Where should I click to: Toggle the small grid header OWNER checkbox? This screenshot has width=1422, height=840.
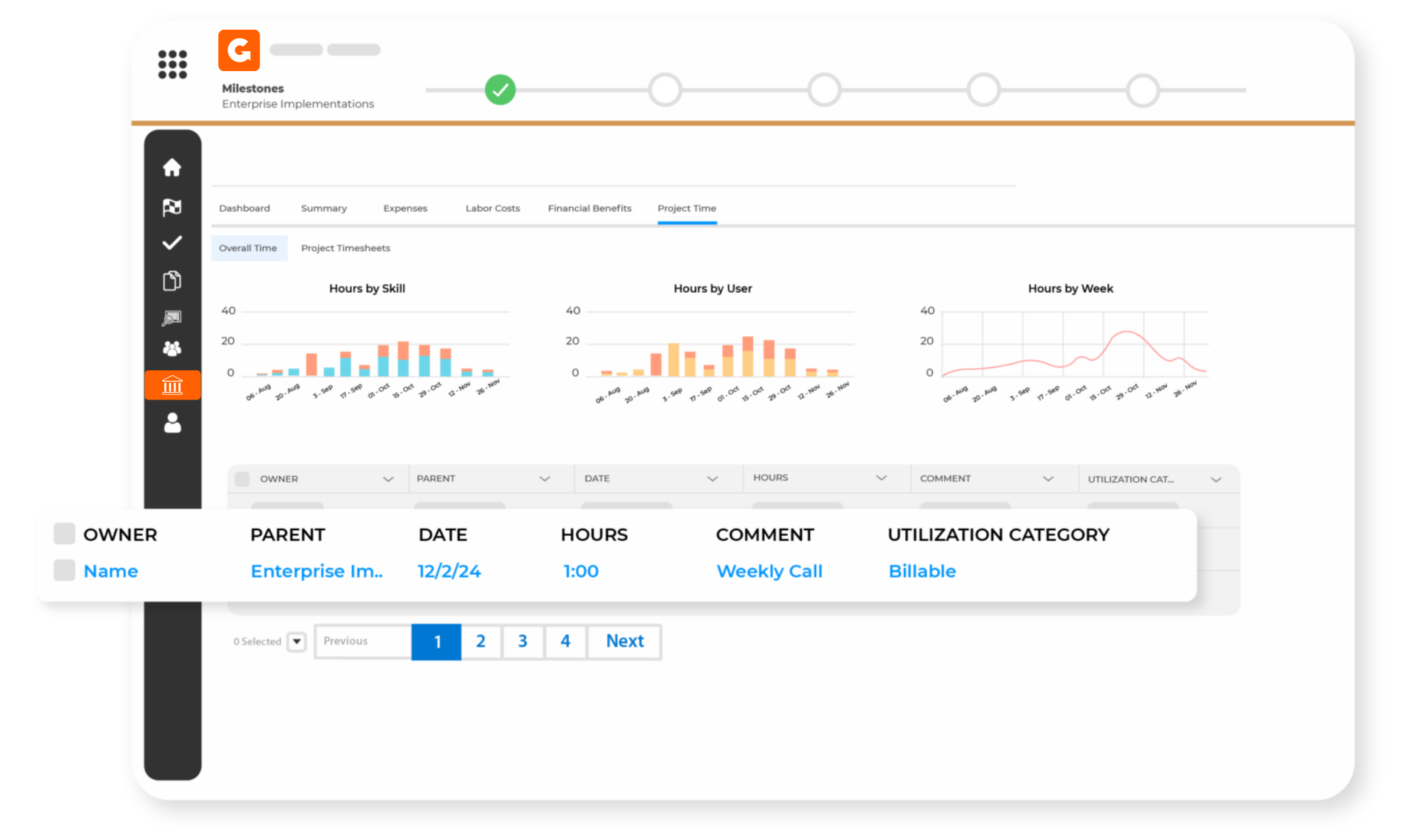(242, 479)
